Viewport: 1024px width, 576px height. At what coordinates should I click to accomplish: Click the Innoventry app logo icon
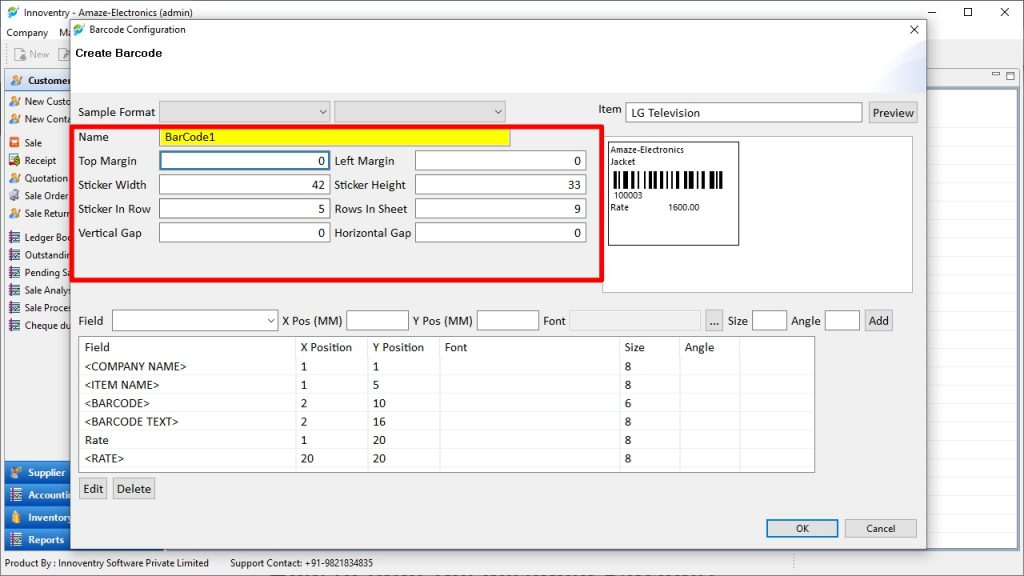click(x=12, y=12)
